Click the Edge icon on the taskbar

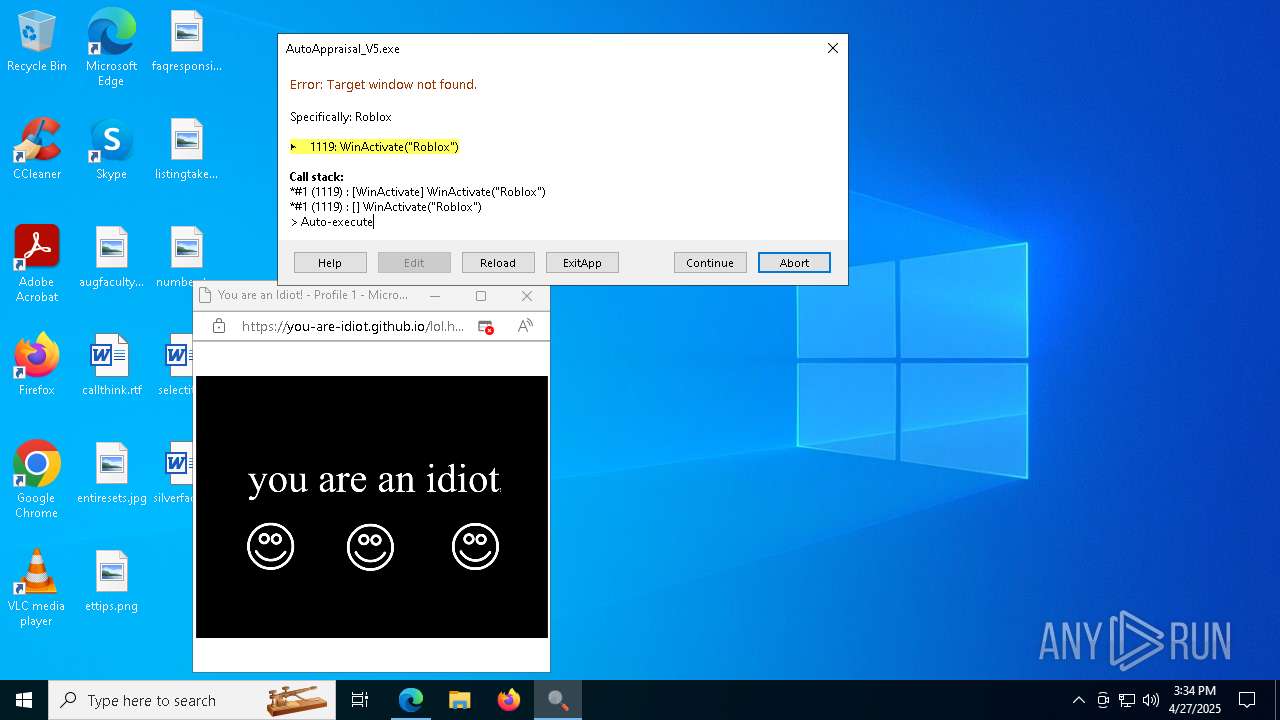tap(411, 700)
